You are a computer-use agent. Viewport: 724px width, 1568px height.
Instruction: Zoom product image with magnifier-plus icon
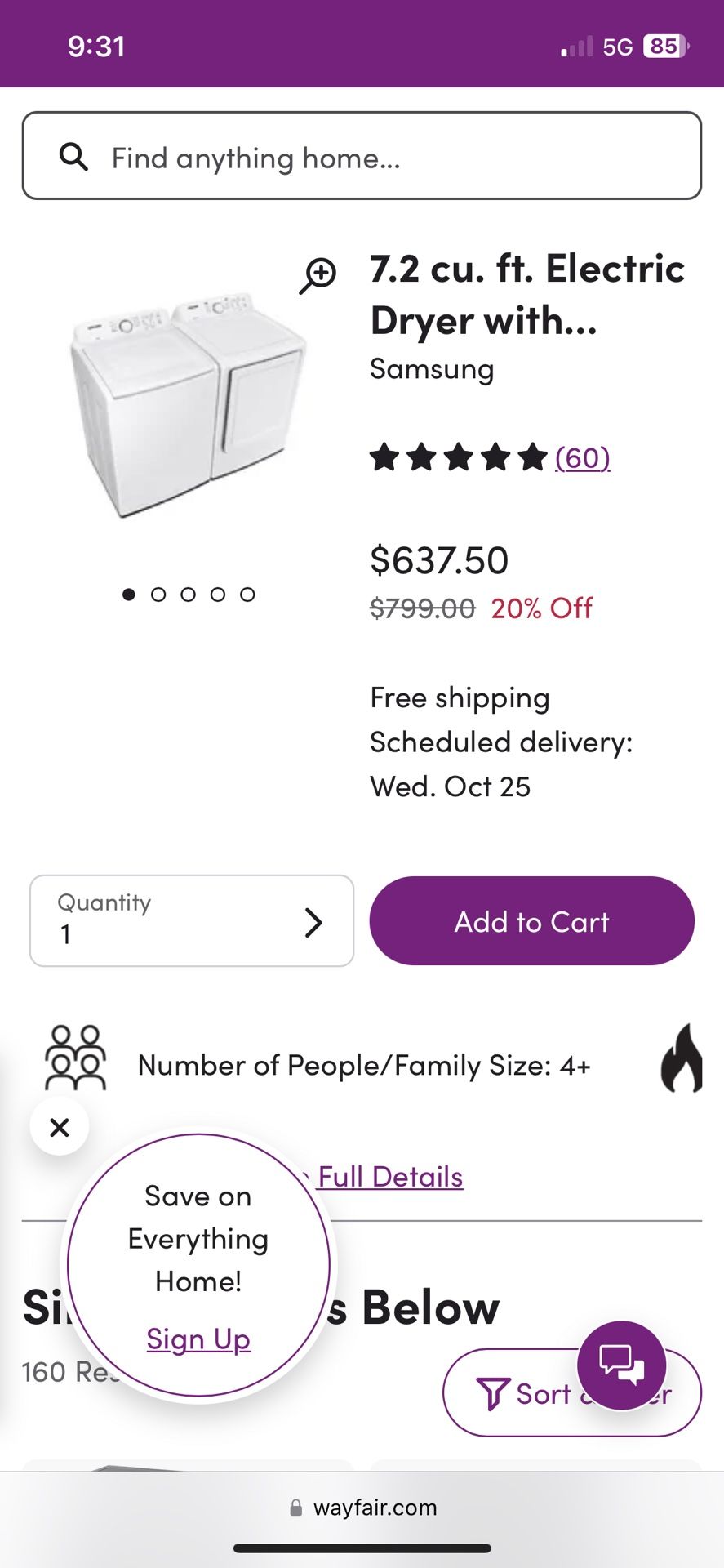point(318,275)
